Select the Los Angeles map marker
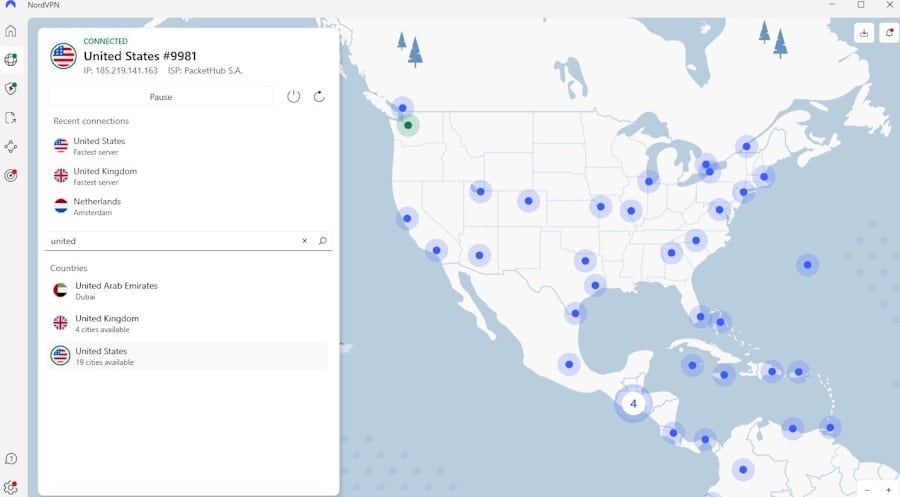Screen dimensions: 900x497 click(x=436, y=250)
